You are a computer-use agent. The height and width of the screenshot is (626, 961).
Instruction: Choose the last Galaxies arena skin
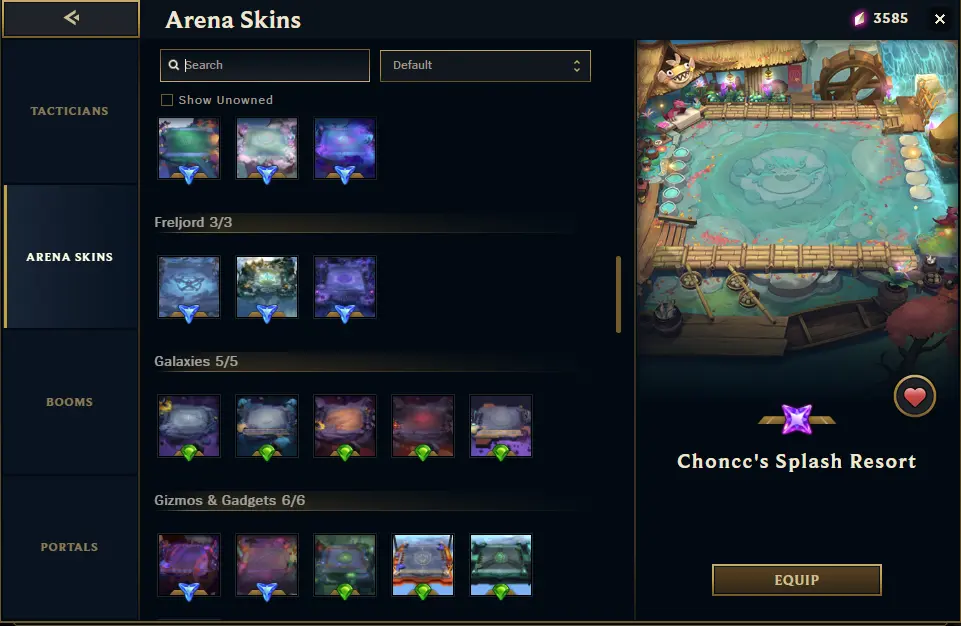(x=501, y=426)
